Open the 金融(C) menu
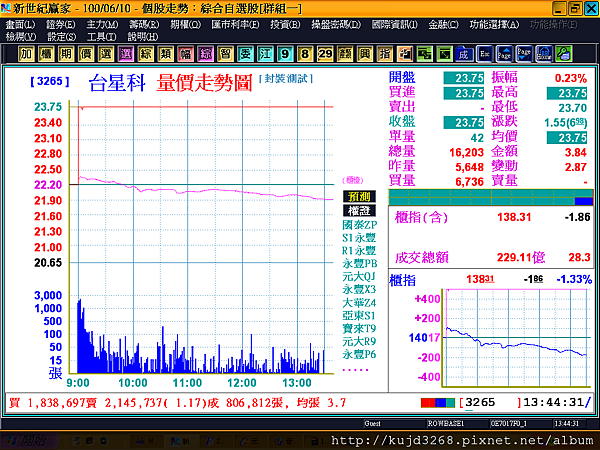This screenshot has height=450, width=600. [443, 25]
